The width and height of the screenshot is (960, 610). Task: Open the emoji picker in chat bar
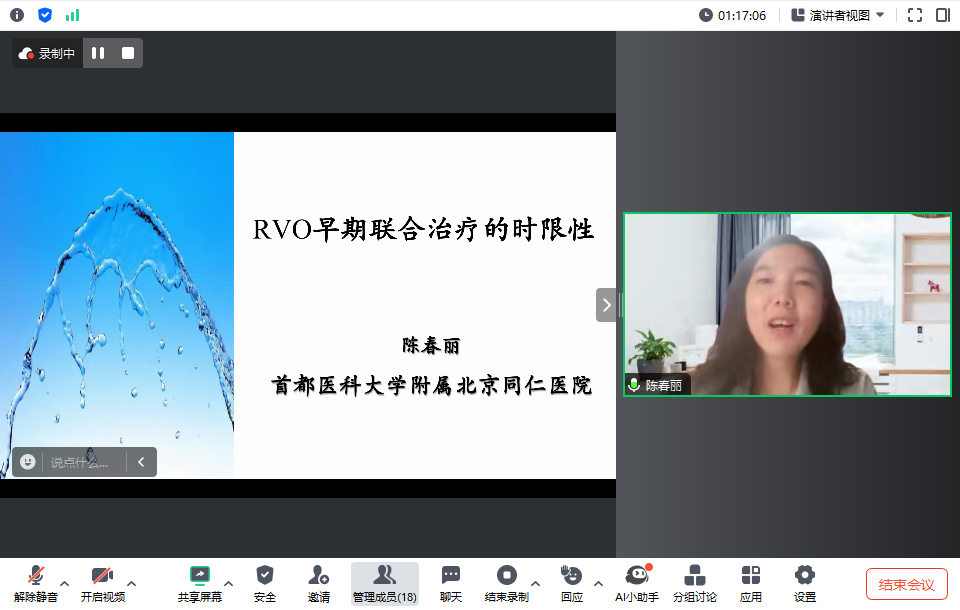tap(28, 462)
